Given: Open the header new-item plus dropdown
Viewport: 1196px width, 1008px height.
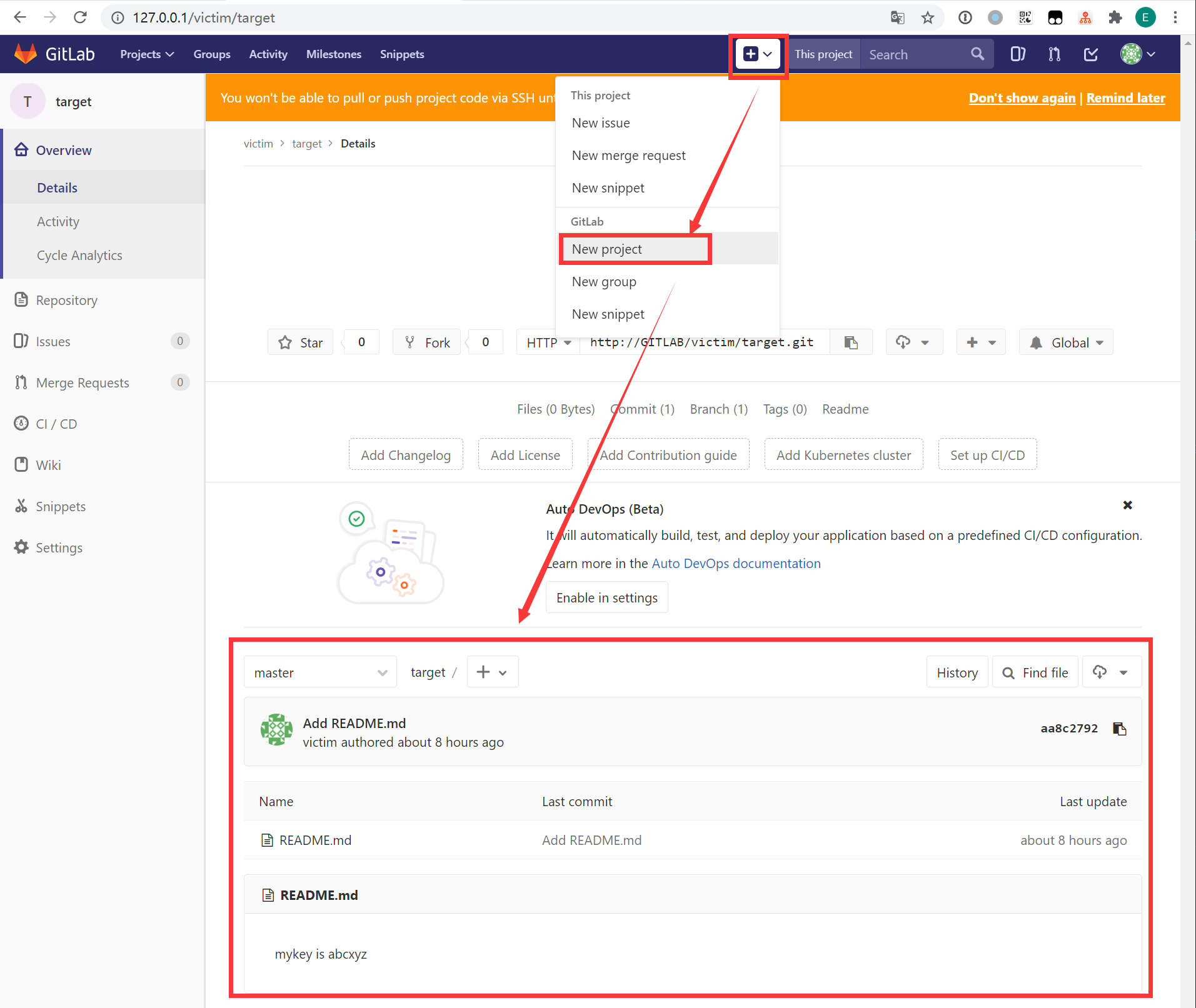Looking at the screenshot, I should click(x=758, y=54).
